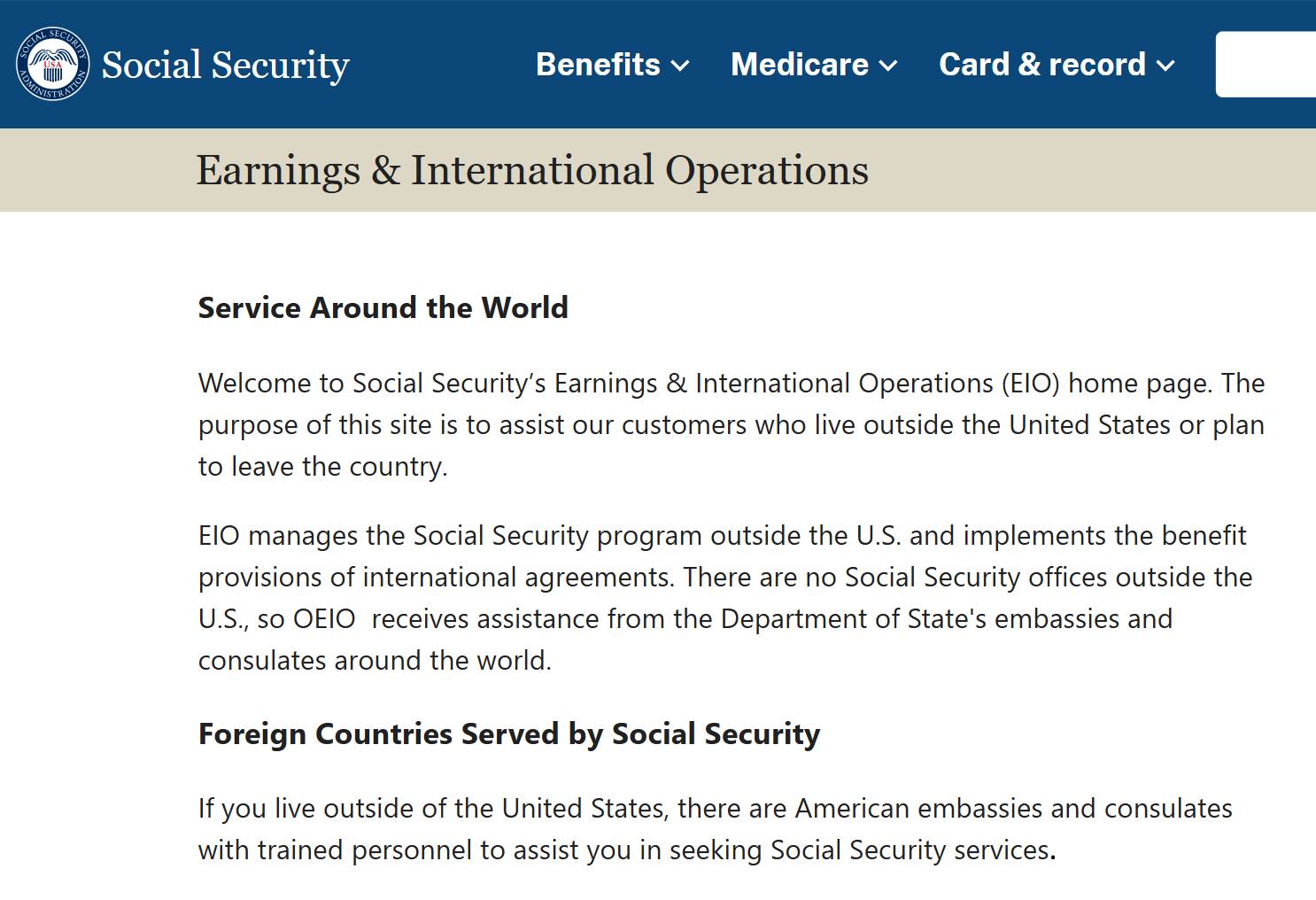
Task: Expand the Card & record chevron arrow
Action: point(1166,66)
